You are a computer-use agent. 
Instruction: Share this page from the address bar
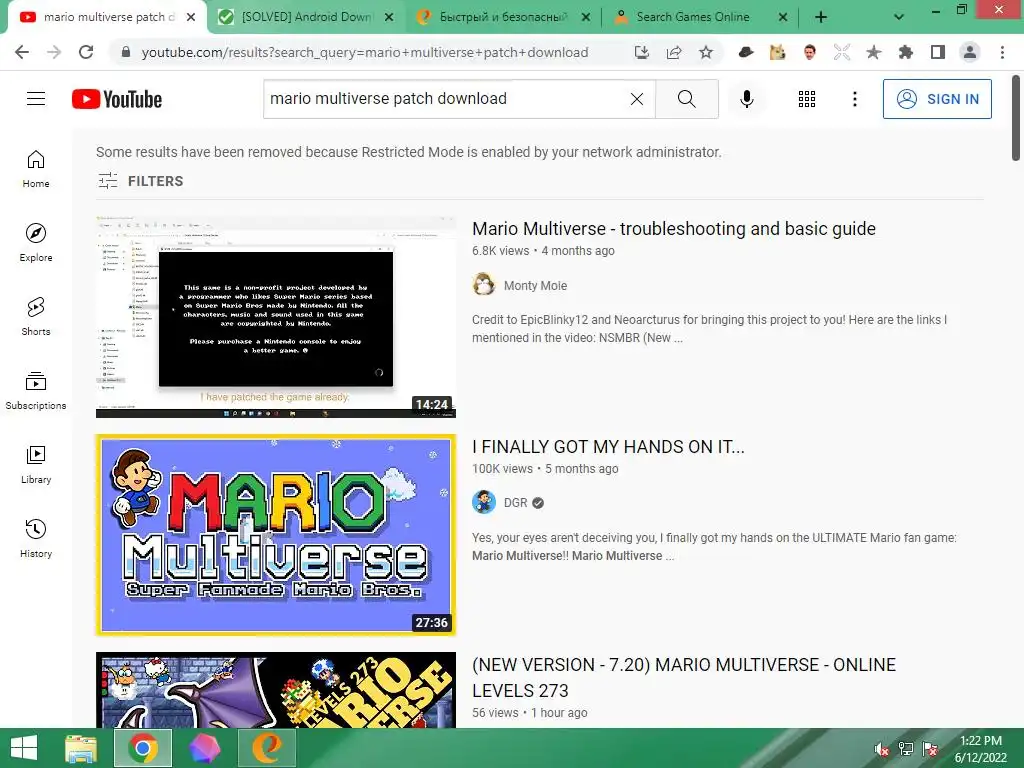click(x=674, y=52)
